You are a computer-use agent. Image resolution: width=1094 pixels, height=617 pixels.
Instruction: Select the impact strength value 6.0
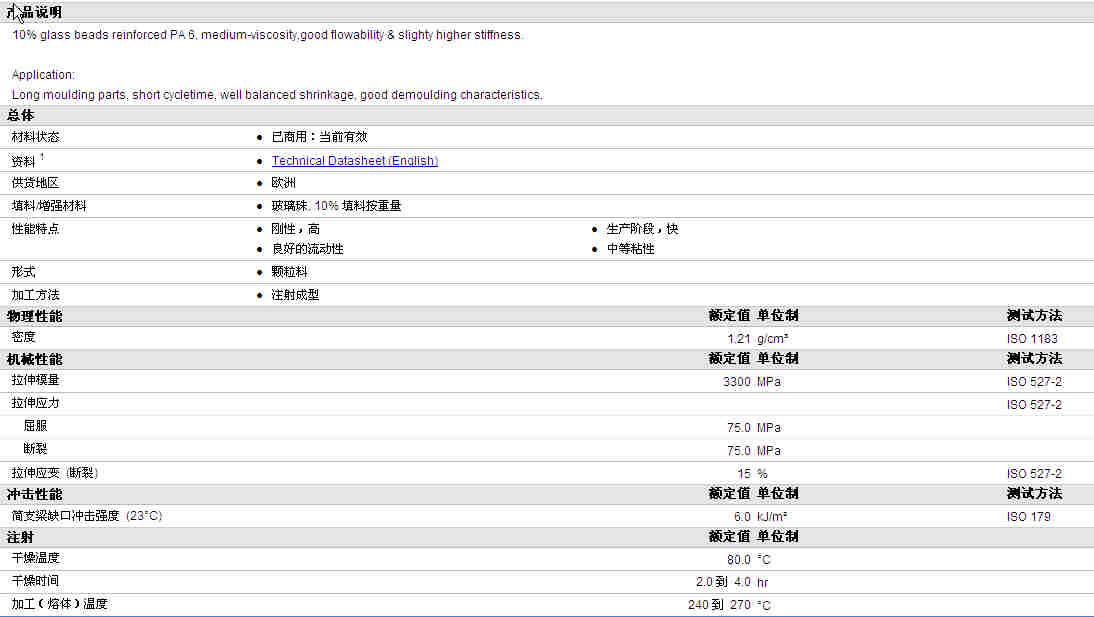742,516
